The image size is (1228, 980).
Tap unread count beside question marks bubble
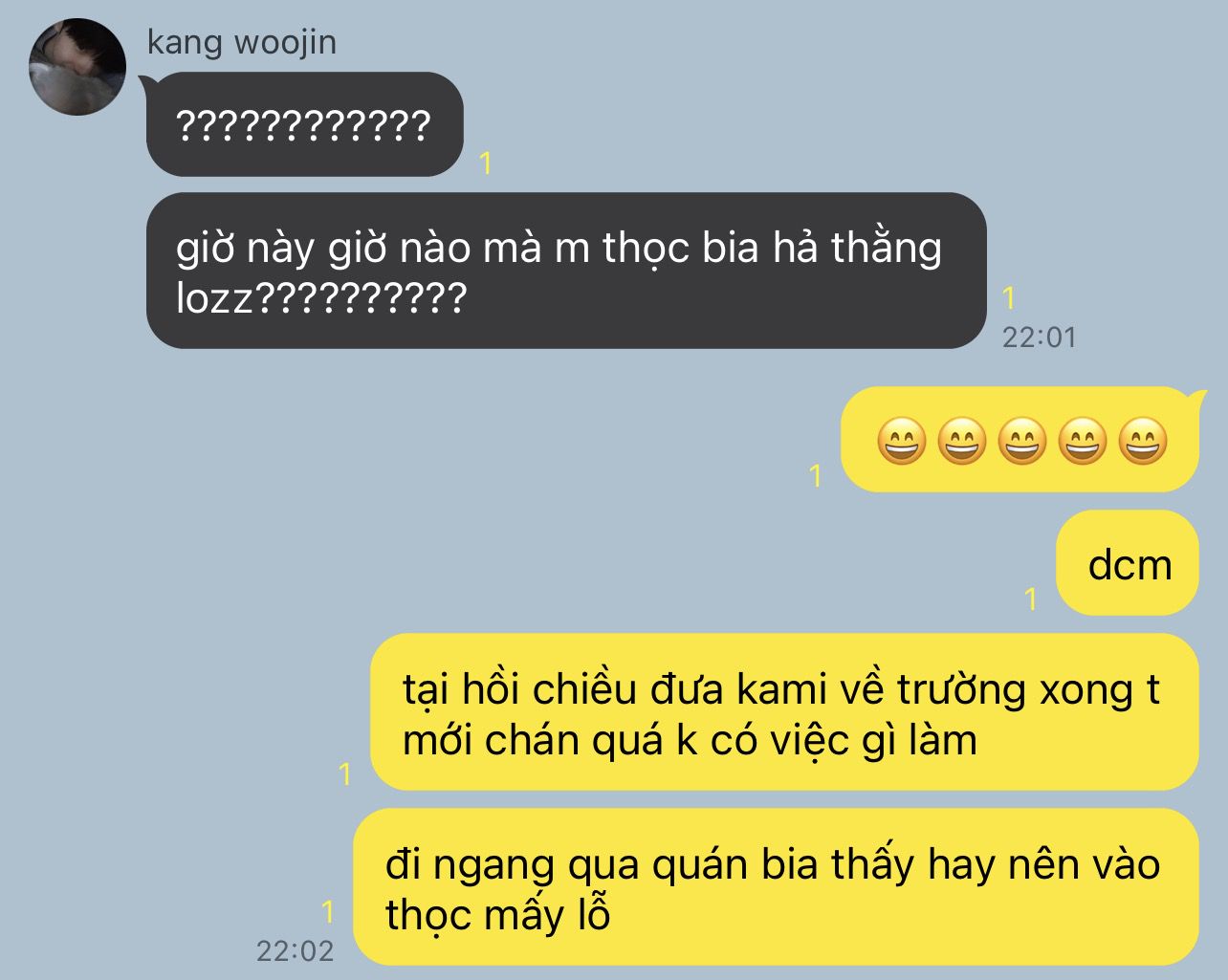[x=486, y=163]
